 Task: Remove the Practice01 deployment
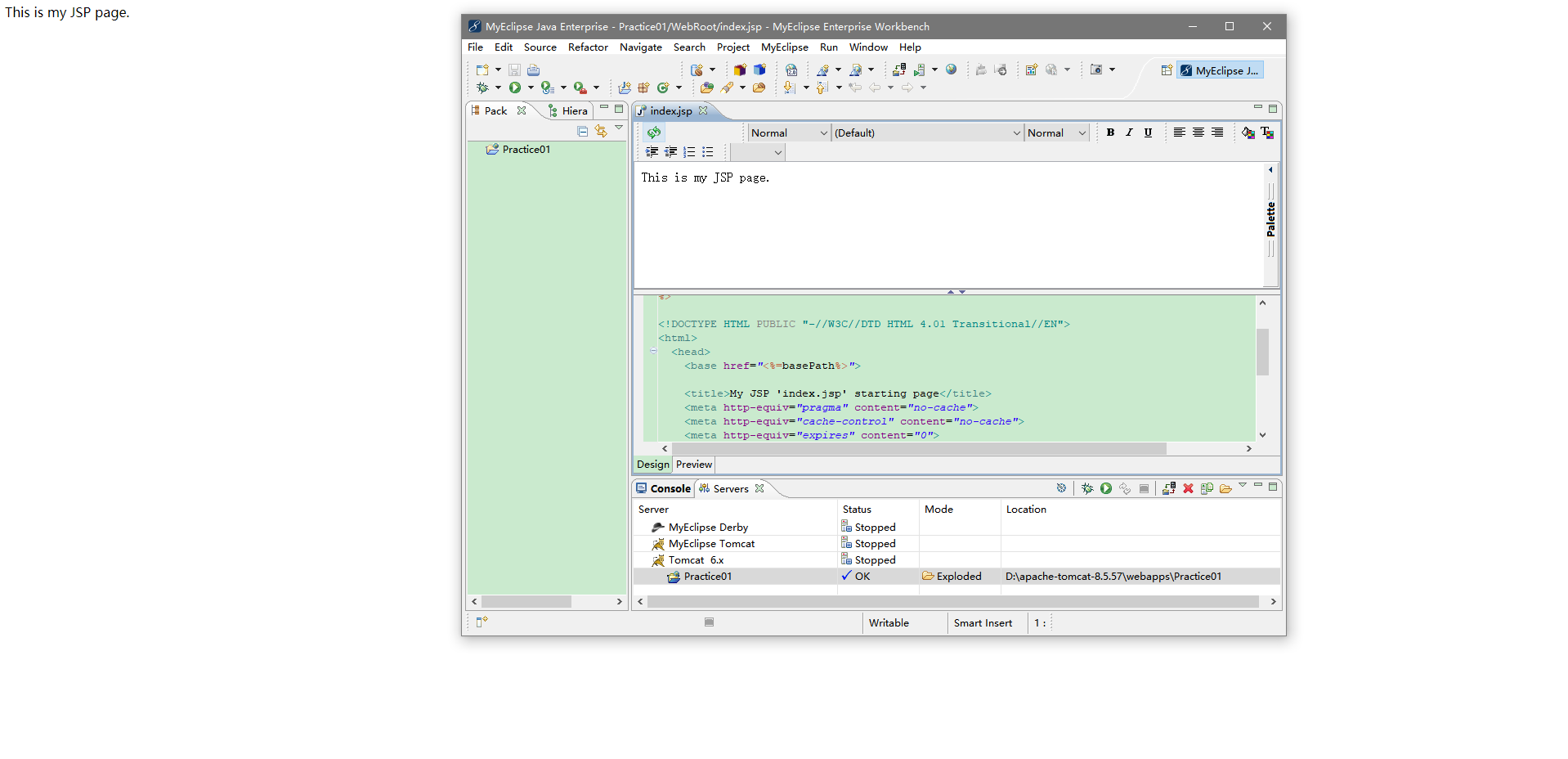click(1188, 487)
